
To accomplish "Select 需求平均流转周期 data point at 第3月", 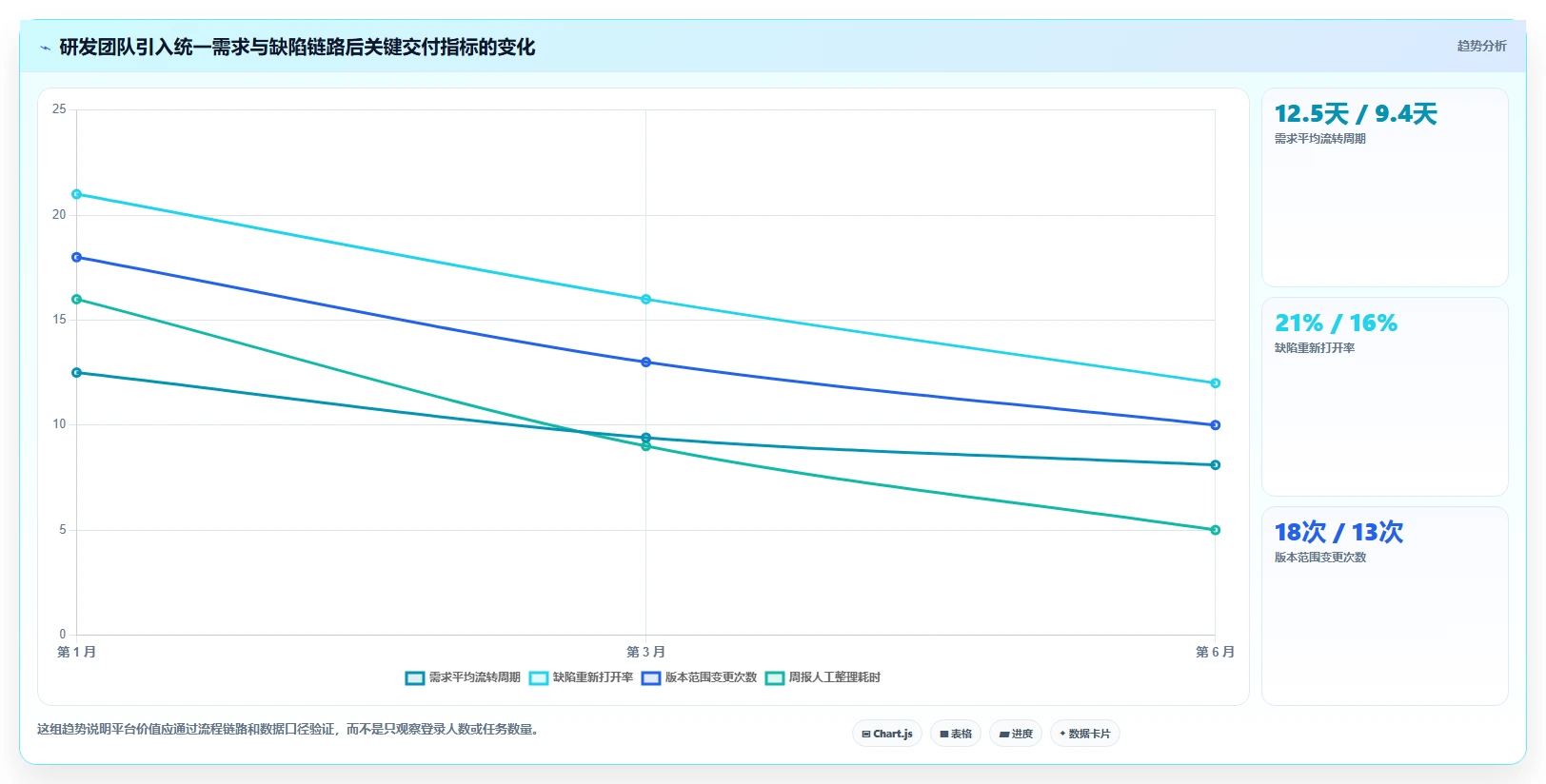I will 646,438.
